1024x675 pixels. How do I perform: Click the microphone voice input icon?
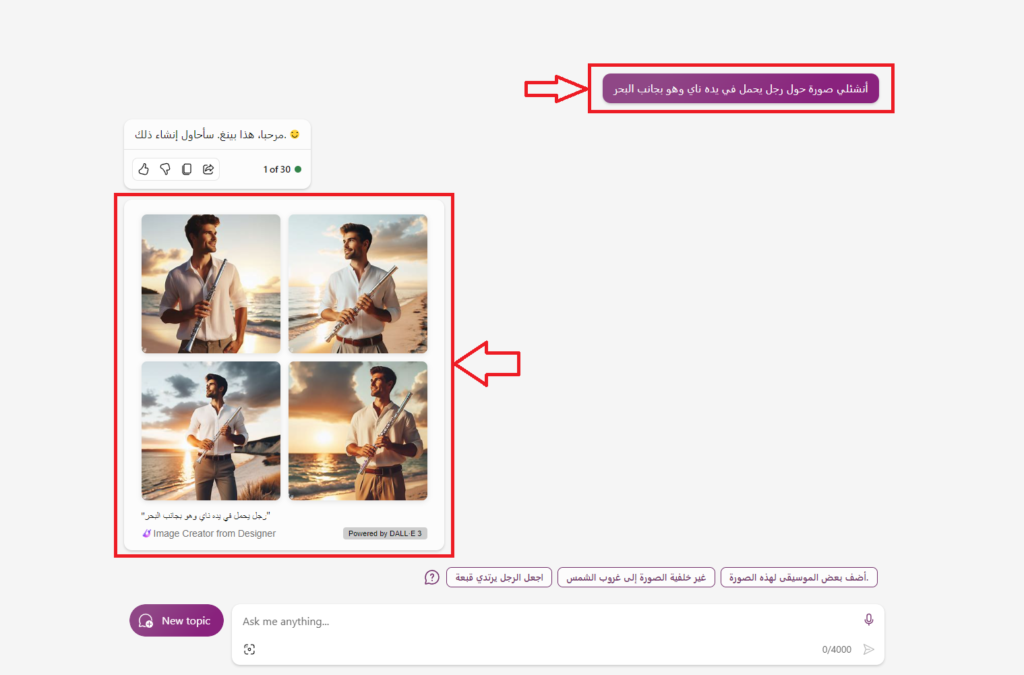868,620
